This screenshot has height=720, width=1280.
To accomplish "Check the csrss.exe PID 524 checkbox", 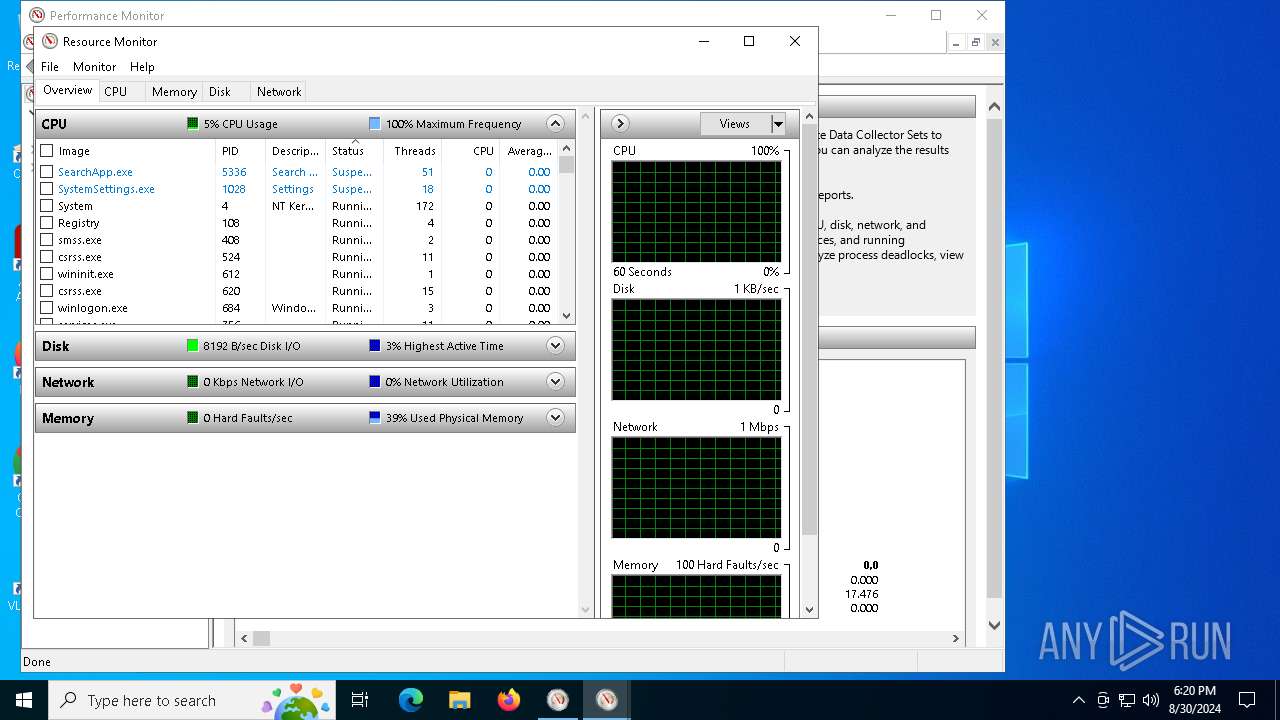I will pos(46,257).
